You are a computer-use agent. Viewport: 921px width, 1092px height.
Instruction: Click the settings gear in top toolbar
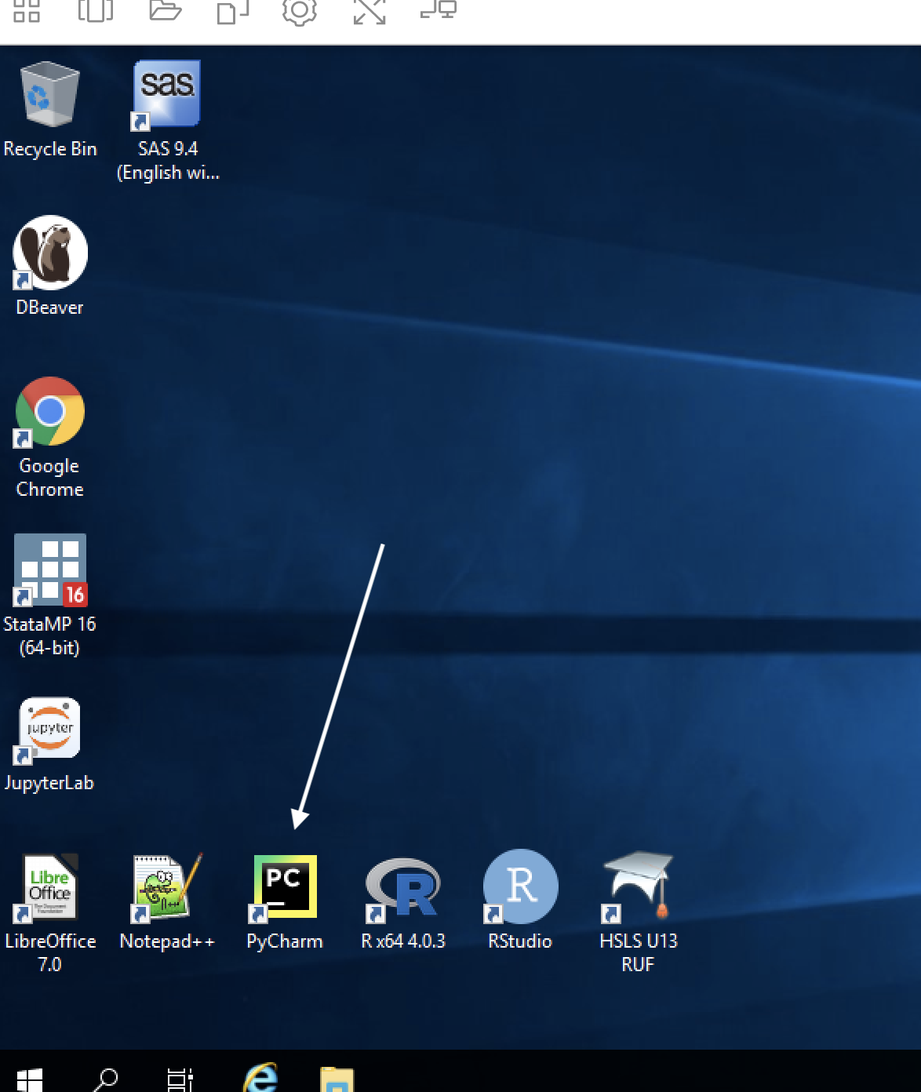click(x=299, y=12)
